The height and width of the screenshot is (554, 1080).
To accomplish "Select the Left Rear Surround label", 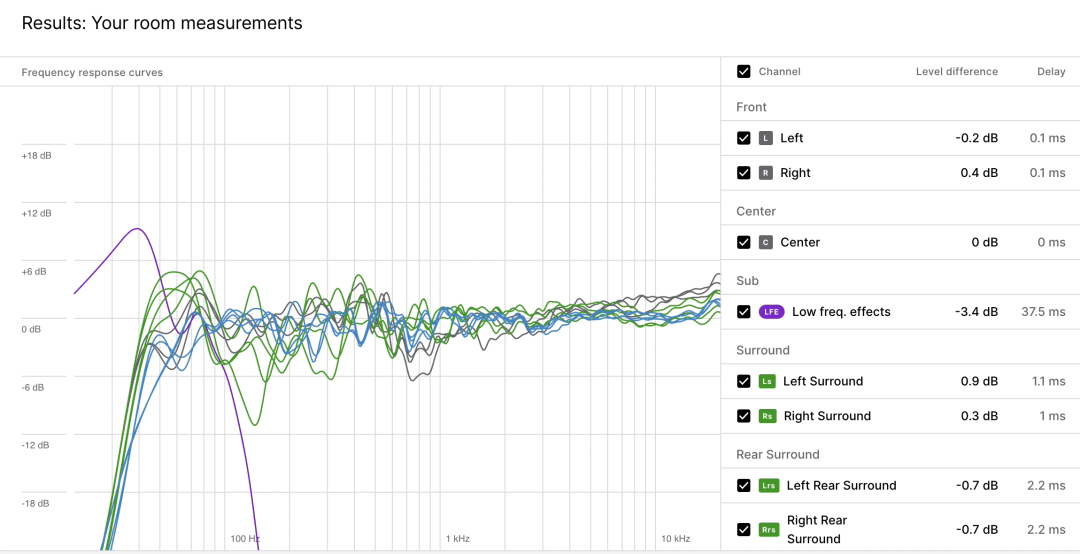I will coord(842,485).
